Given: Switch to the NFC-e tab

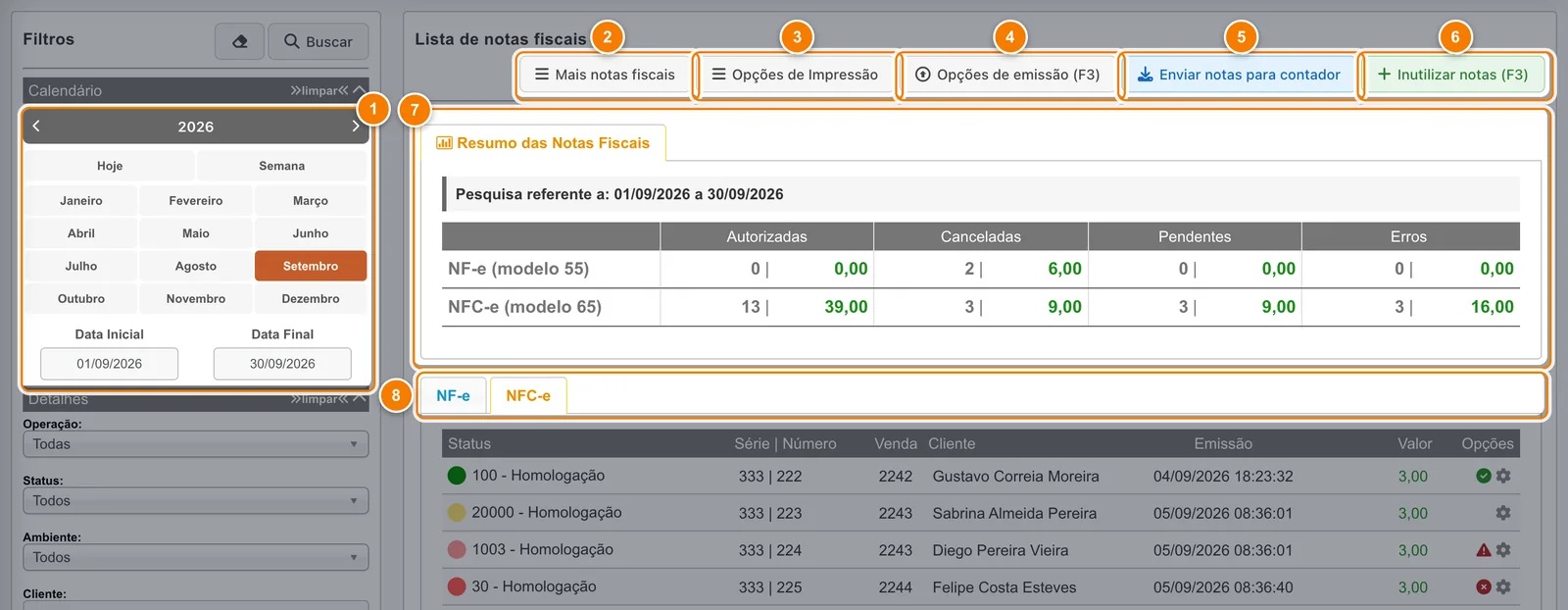Looking at the screenshot, I should click(528, 395).
